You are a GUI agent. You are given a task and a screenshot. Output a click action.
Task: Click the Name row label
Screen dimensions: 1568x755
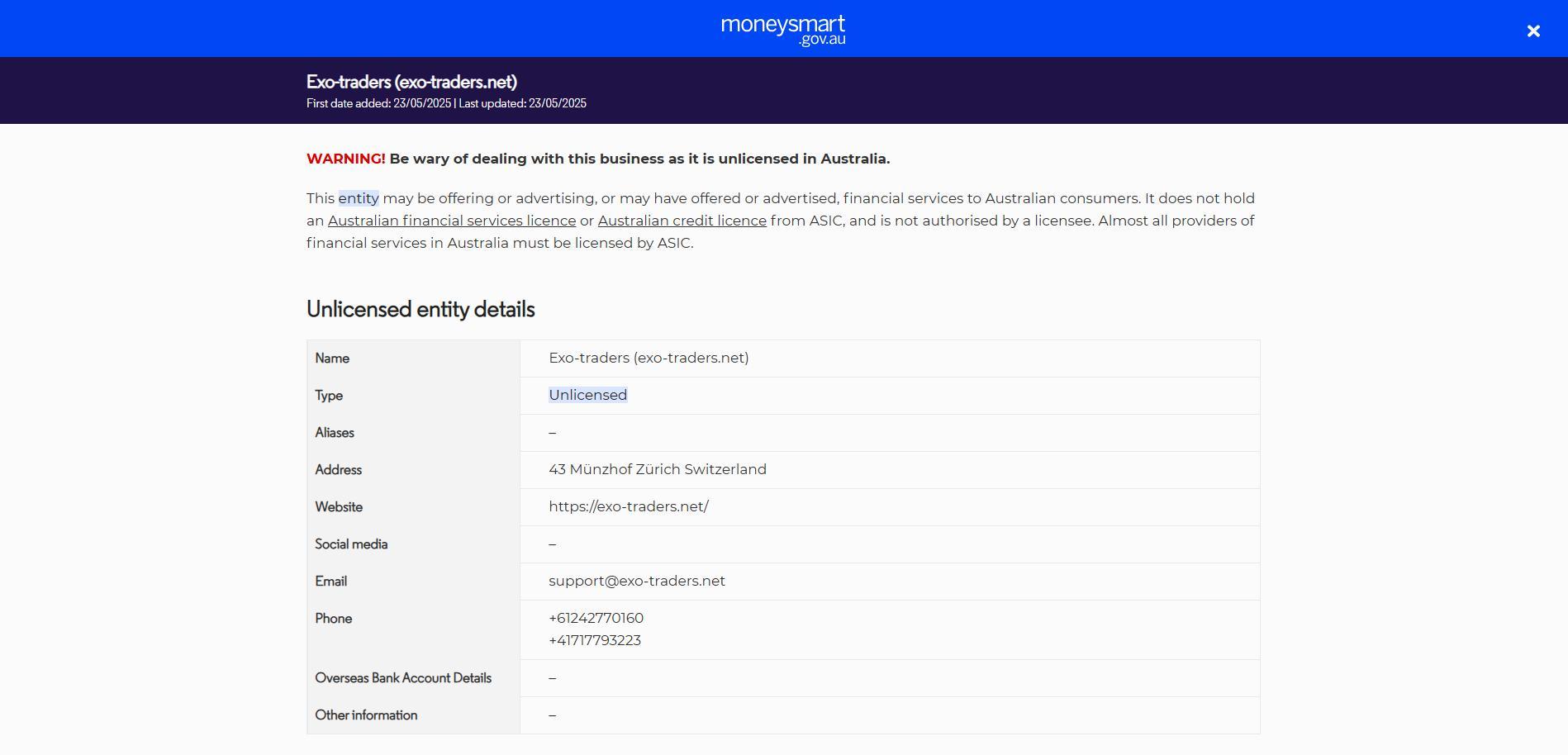click(332, 359)
